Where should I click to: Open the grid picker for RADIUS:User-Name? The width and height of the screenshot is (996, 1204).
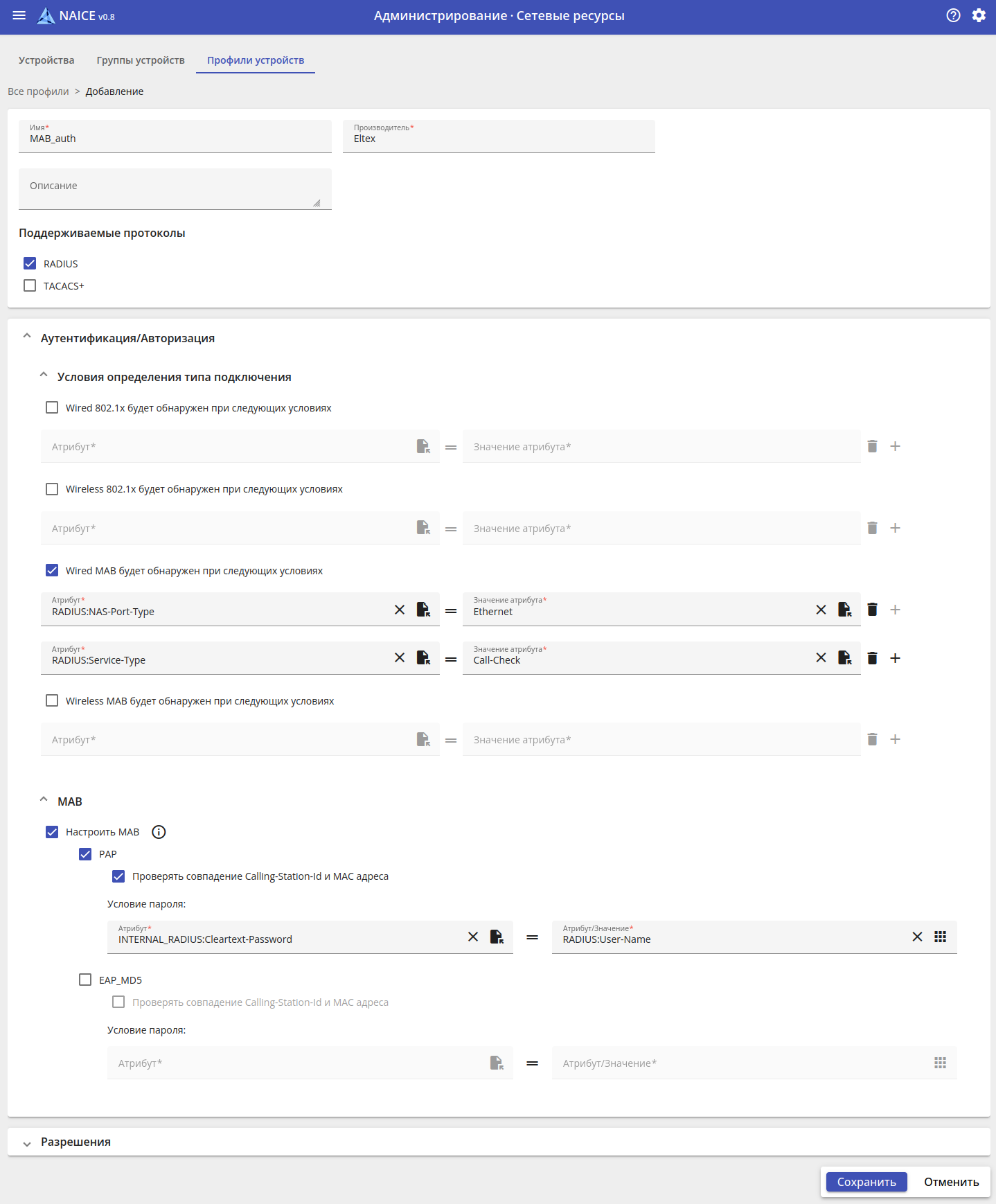(x=940, y=937)
